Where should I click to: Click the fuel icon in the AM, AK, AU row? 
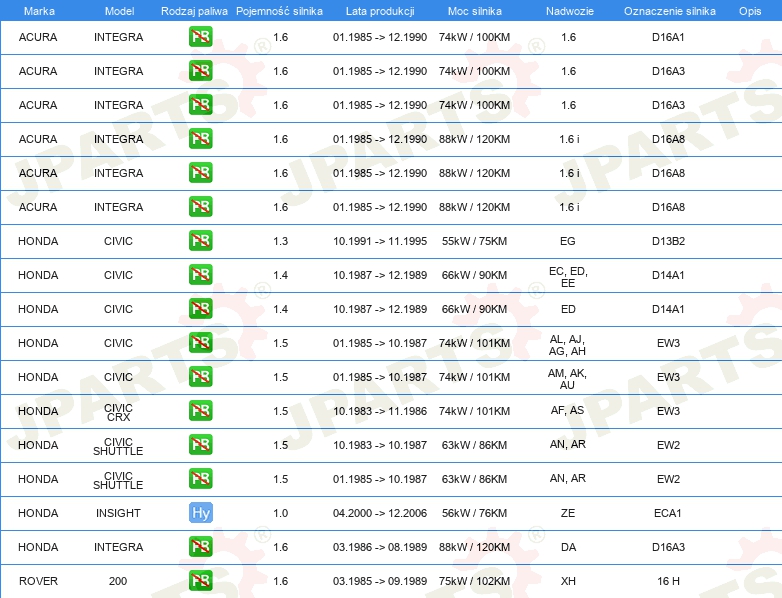tap(200, 377)
